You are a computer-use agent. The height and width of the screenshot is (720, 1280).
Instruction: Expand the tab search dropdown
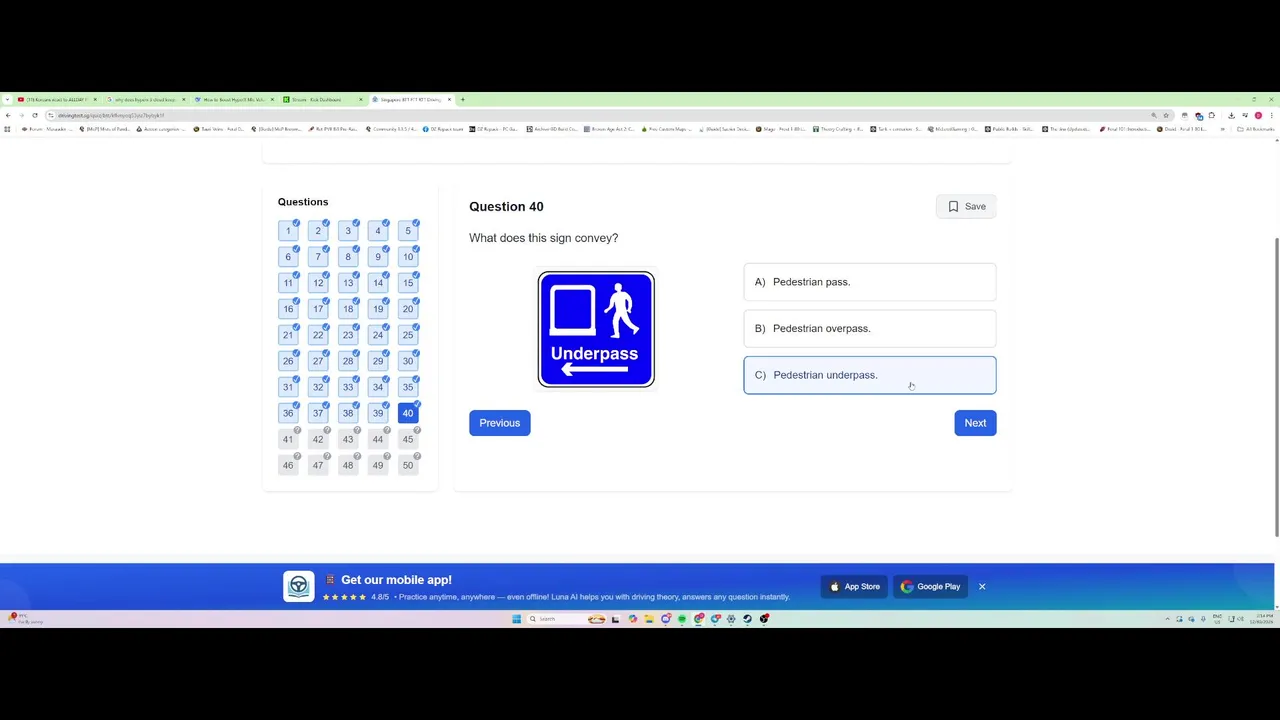point(7,99)
